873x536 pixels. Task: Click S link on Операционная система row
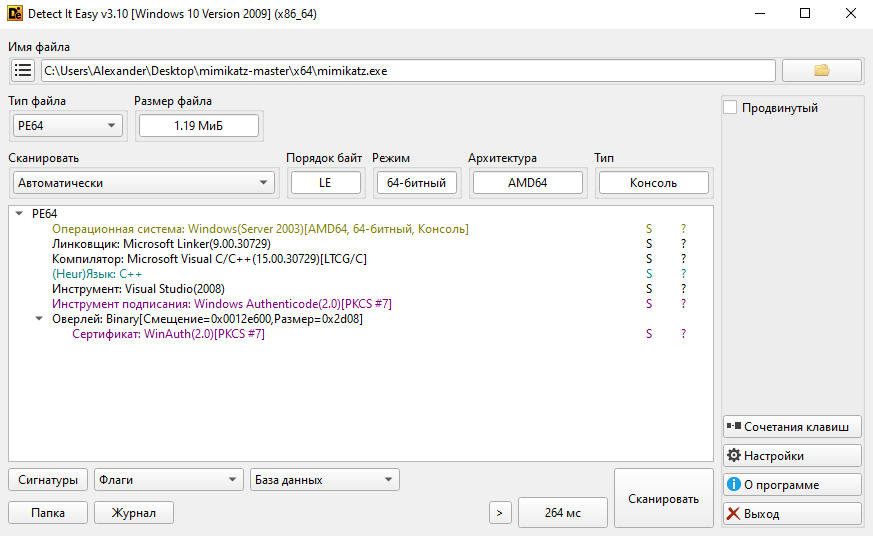pyautogui.click(x=649, y=229)
